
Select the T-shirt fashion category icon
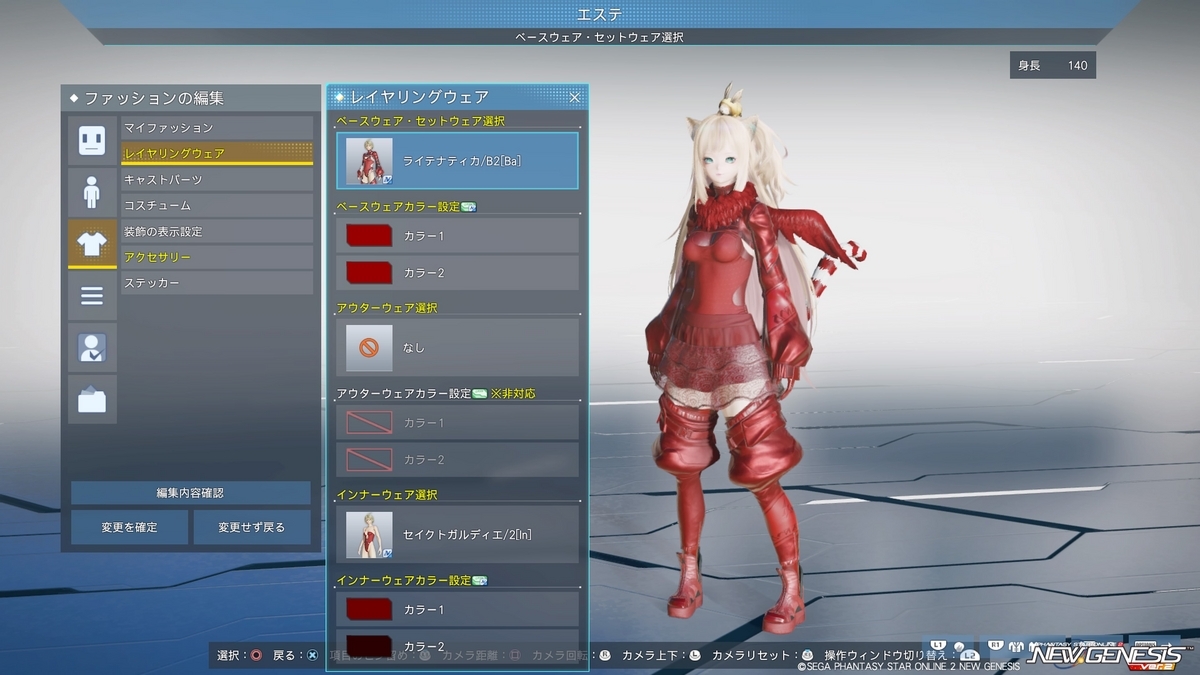[x=92, y=244]
